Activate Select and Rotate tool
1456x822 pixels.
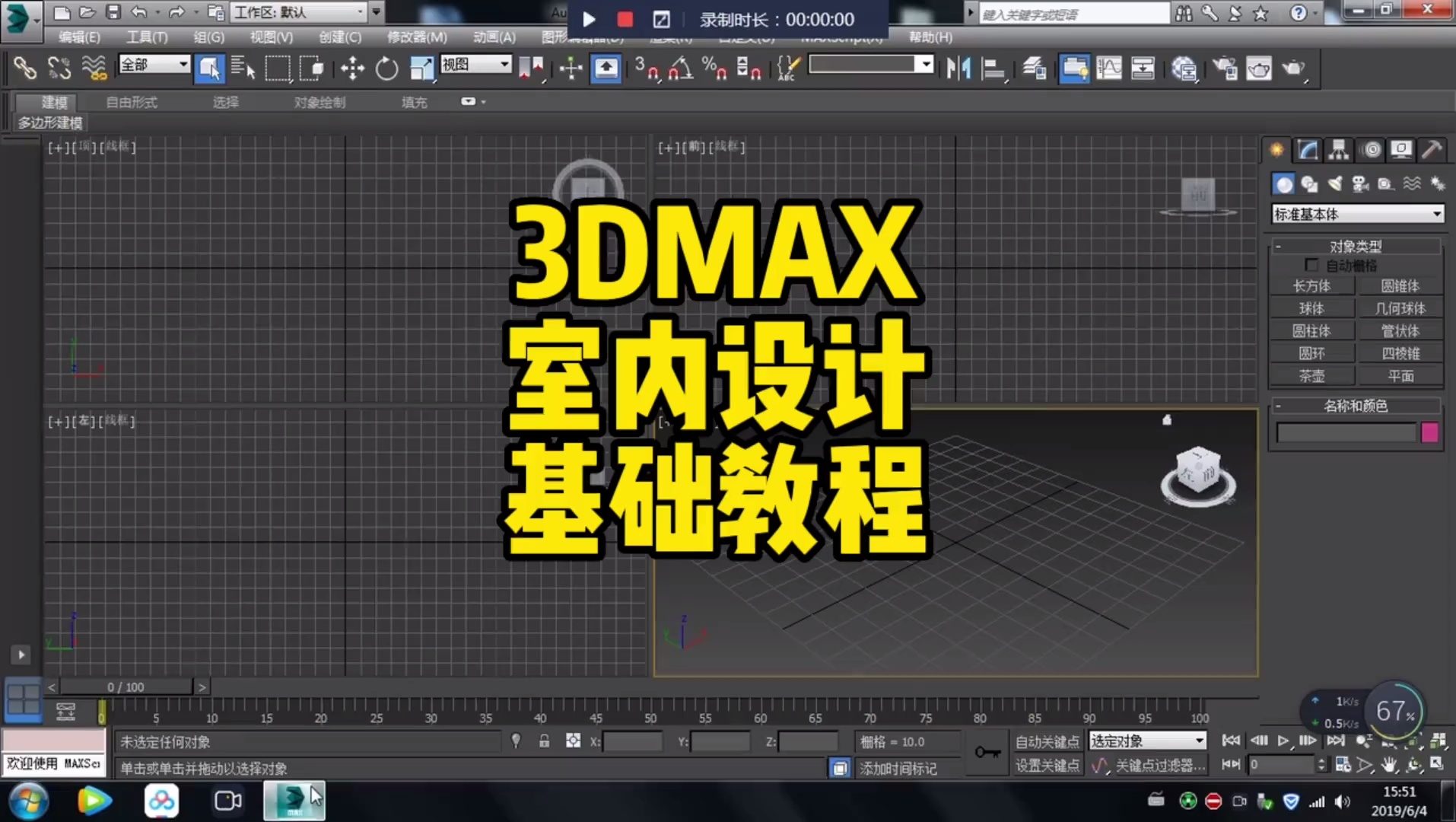click(386, 68)
